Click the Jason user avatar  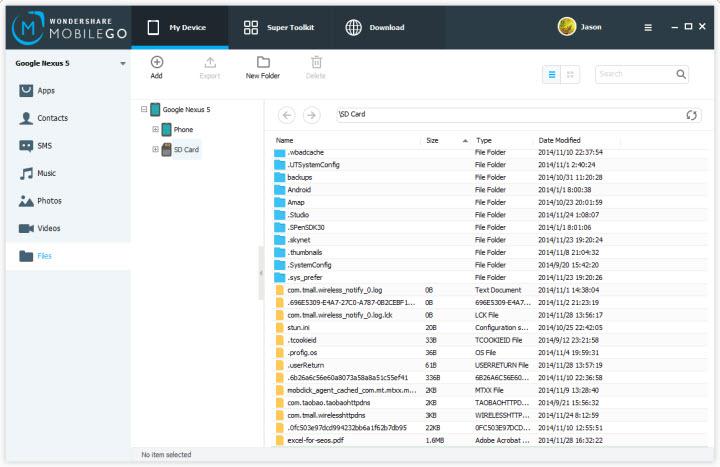click(x=567, y=27)
